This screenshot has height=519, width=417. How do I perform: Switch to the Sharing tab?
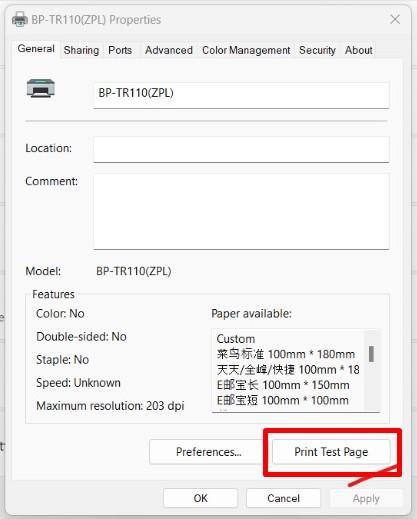81,50
